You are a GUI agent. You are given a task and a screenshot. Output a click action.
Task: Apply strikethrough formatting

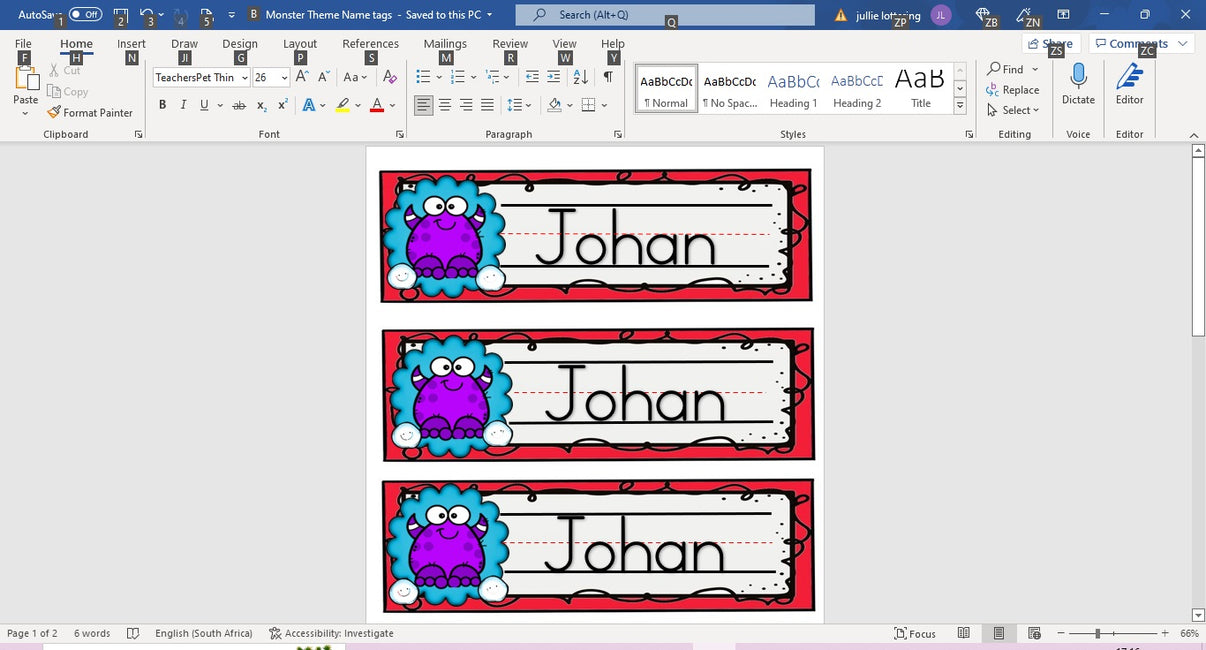(239, 104)
